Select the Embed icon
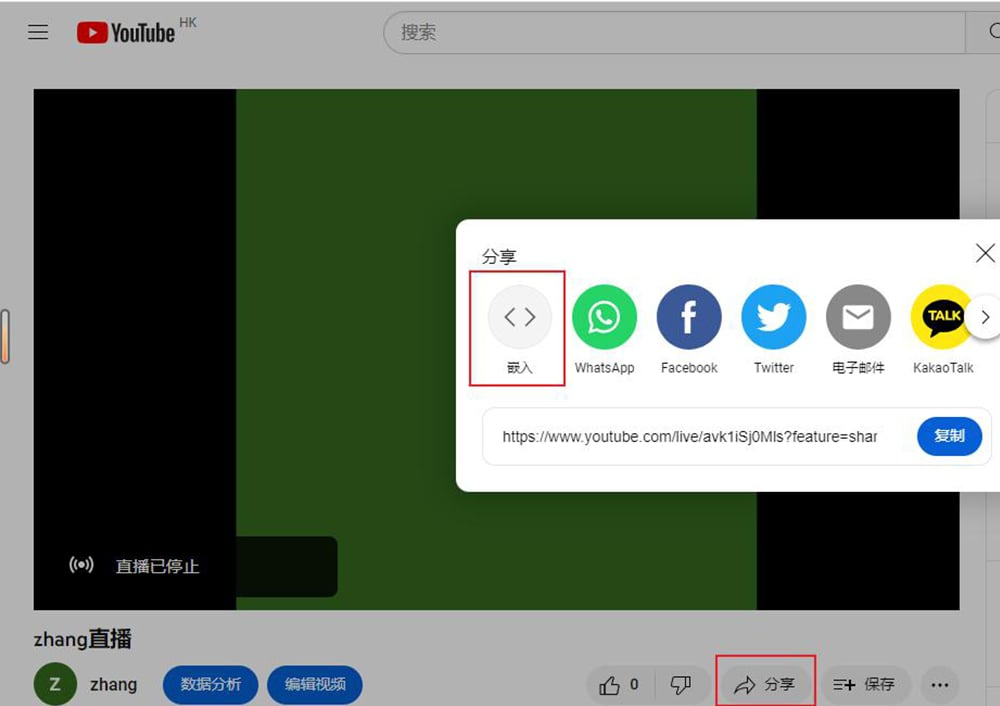1000x706 pixels. pos(519,318)
